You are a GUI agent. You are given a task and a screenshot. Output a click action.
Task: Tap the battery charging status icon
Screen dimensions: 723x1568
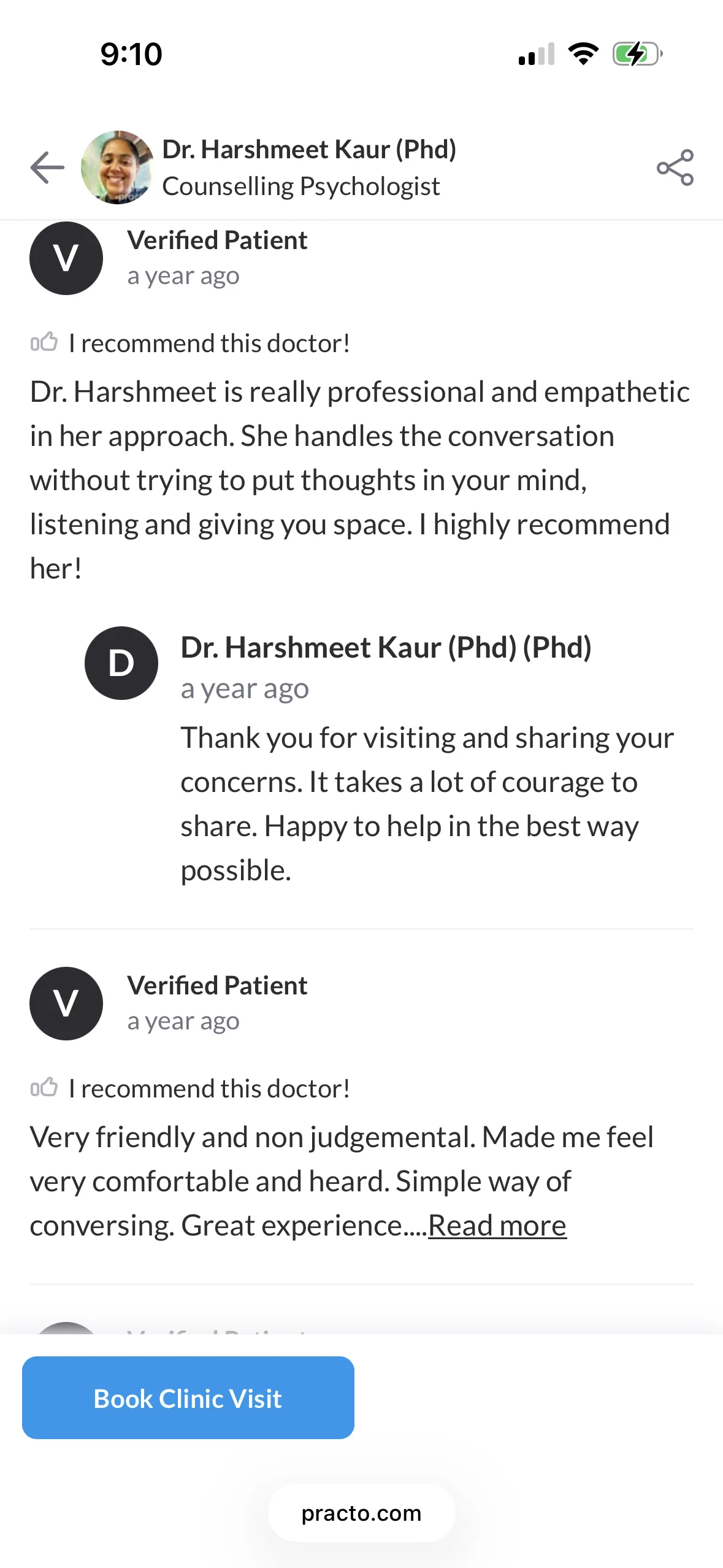(638, 54)
